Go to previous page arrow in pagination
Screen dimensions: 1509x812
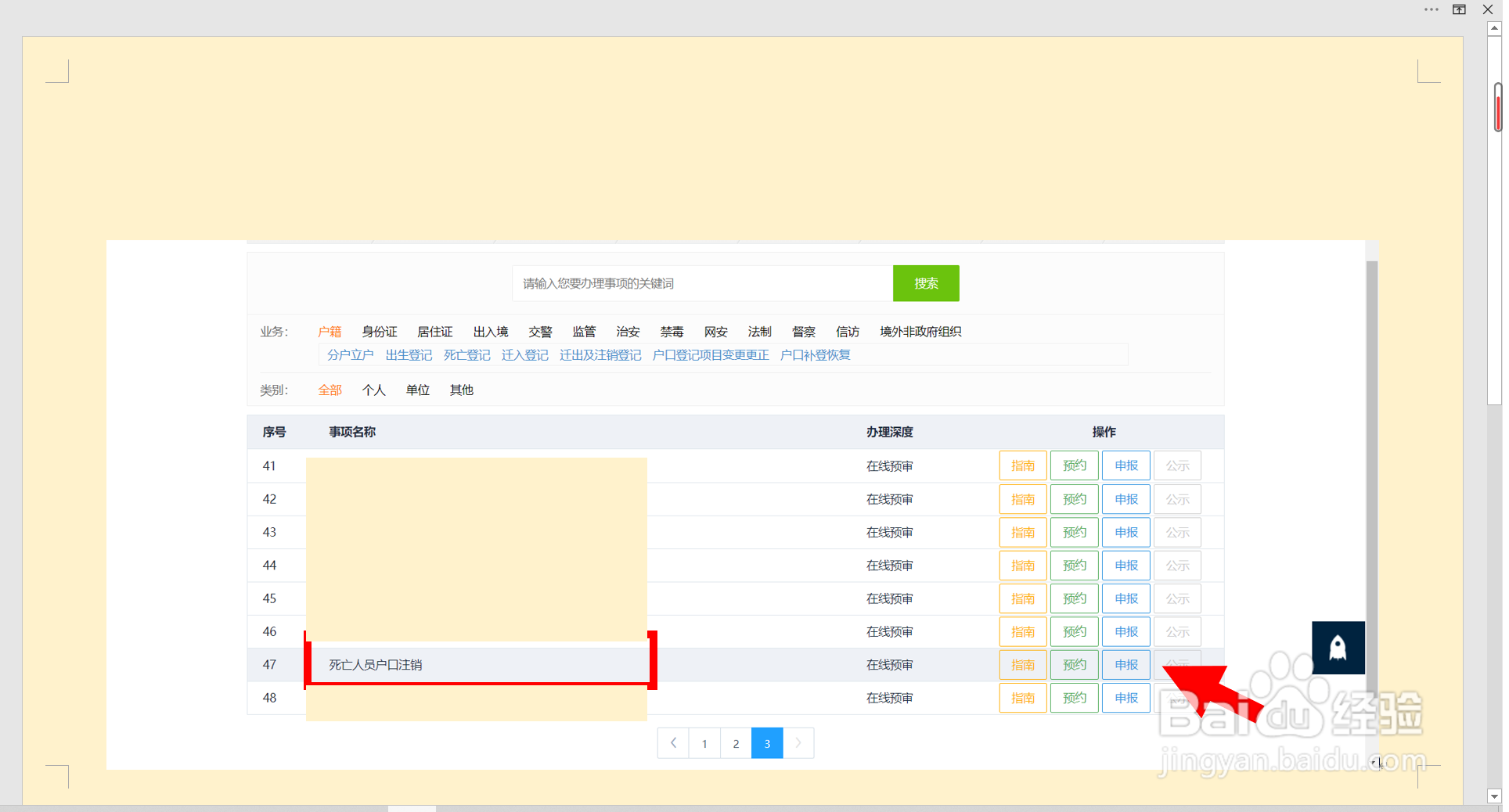(673, 743)
